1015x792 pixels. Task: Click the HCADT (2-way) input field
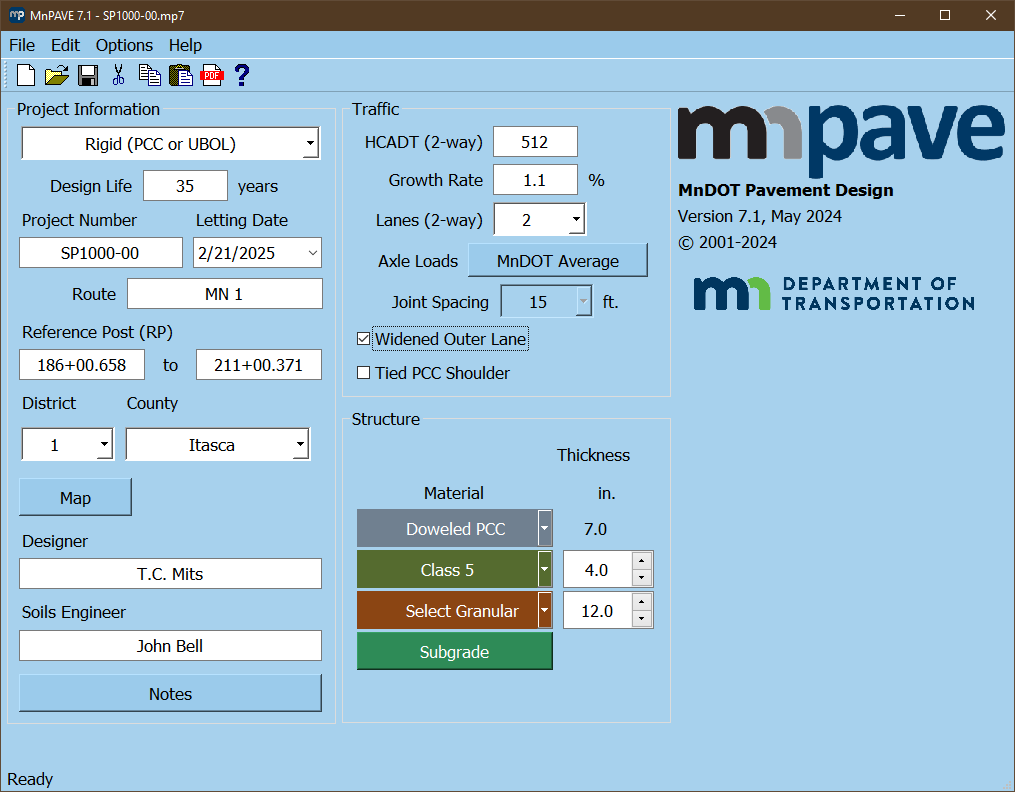(x=535, y=143)
